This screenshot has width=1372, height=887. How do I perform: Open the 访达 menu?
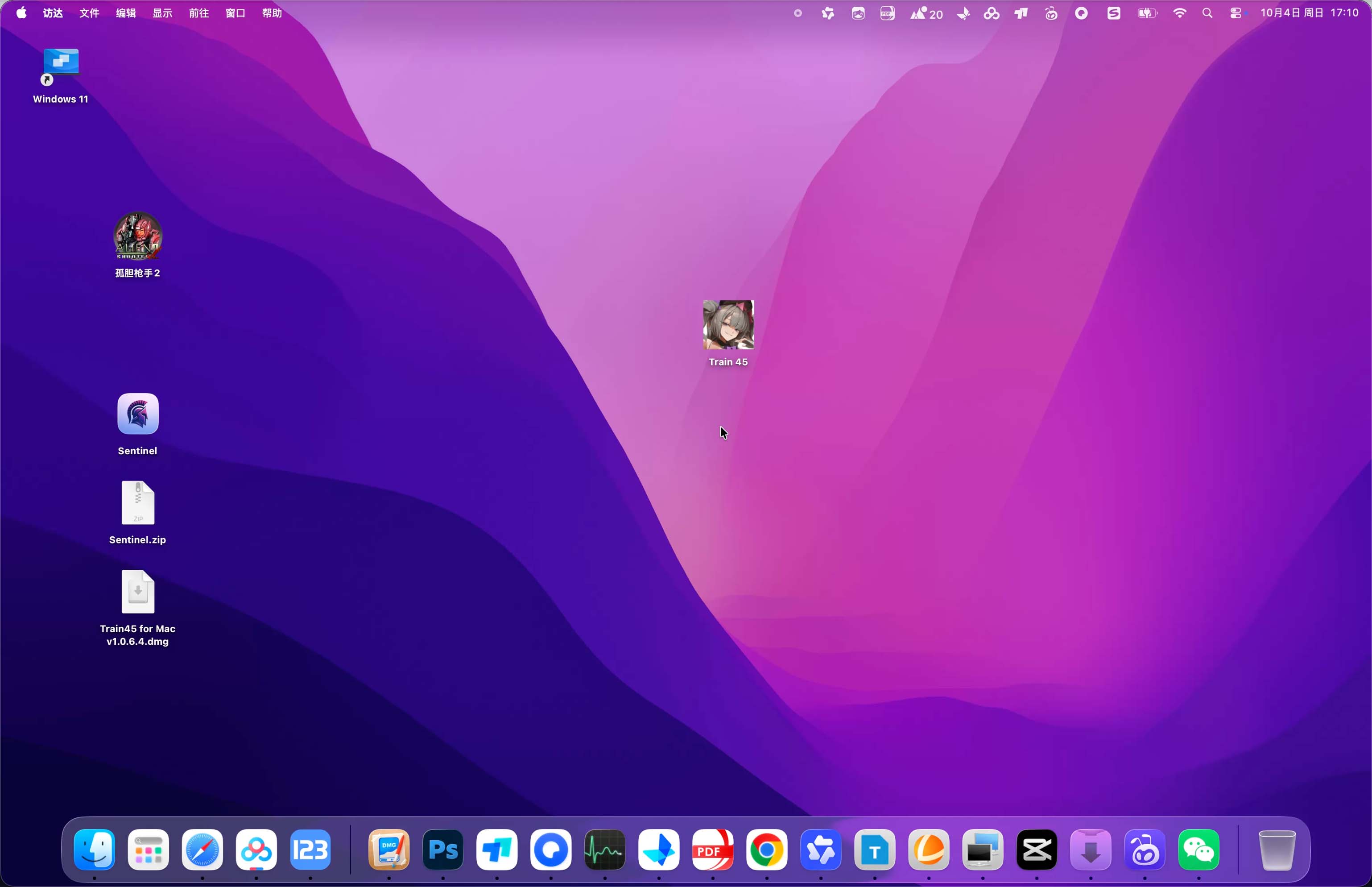[53, 12]
